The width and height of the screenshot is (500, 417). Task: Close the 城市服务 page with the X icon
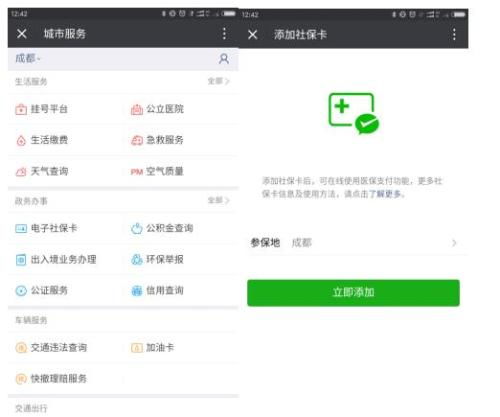pyautogui.click(x=22, y=34)
